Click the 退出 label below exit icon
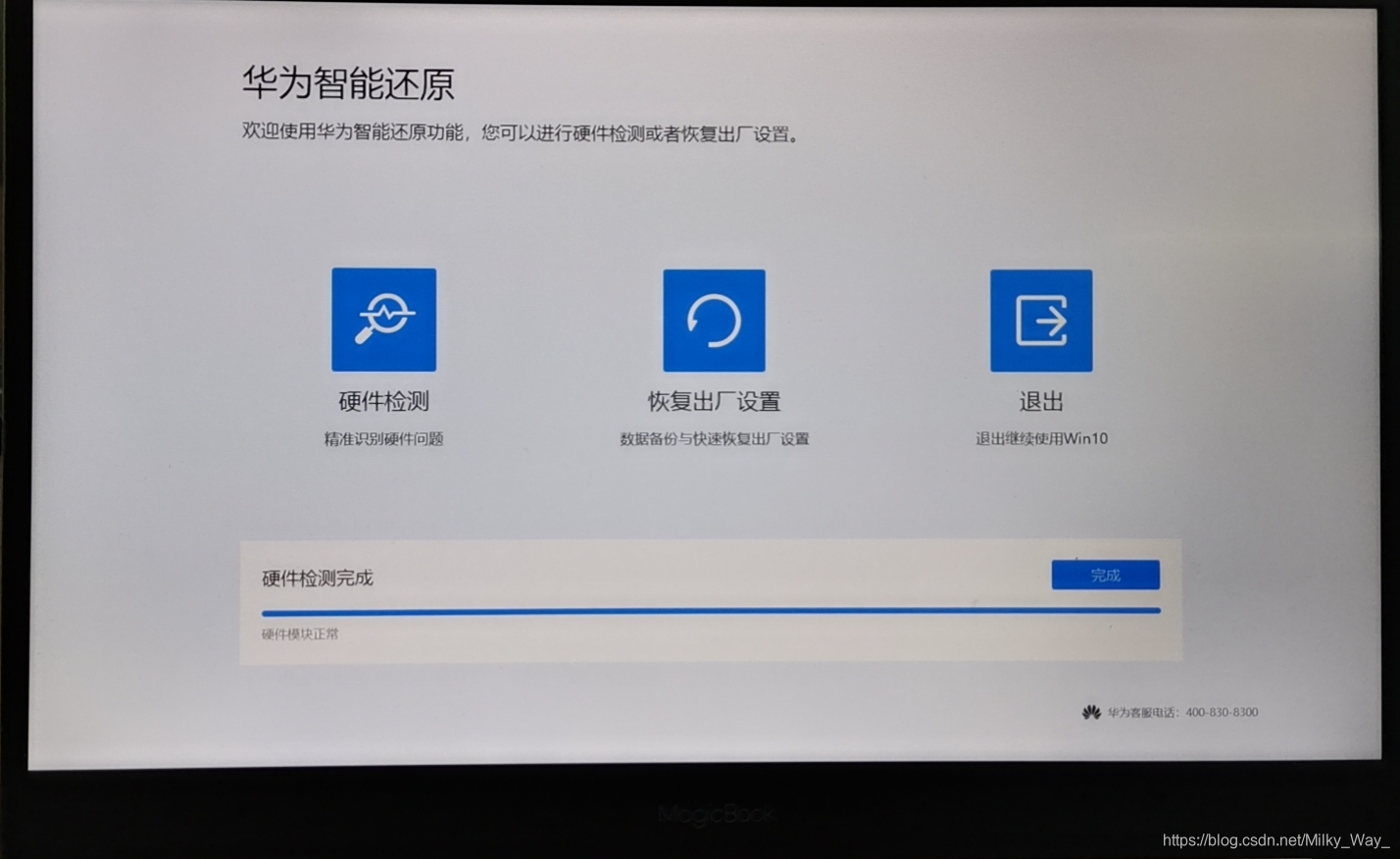This screenshot has height=859, width=1400. tap(1041, 401)
